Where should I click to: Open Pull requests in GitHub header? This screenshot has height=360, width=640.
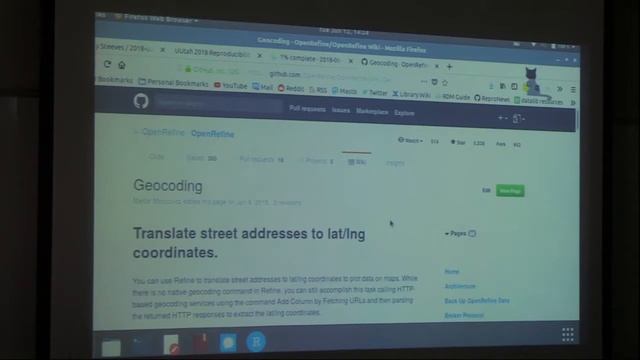point(307,109)
